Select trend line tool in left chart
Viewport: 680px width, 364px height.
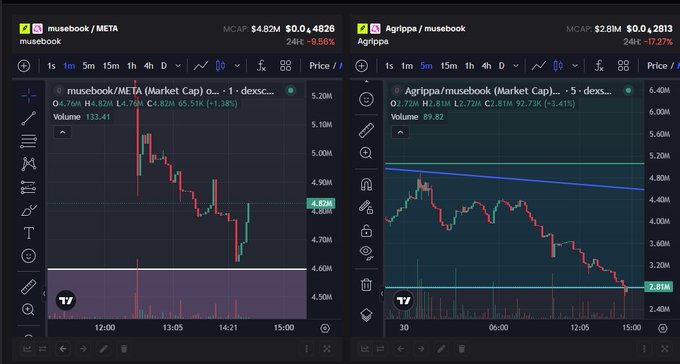click(x=29, y=118)
